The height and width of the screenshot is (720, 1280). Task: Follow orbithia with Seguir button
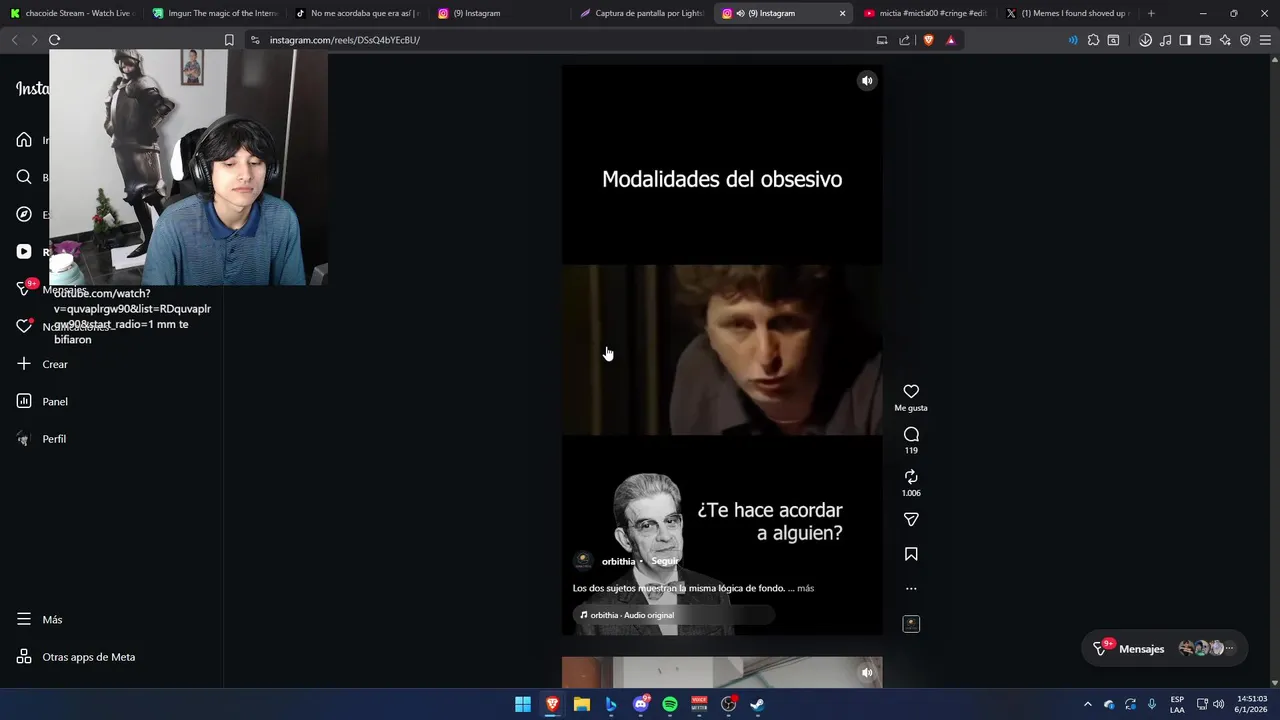[x=665, y=561]
